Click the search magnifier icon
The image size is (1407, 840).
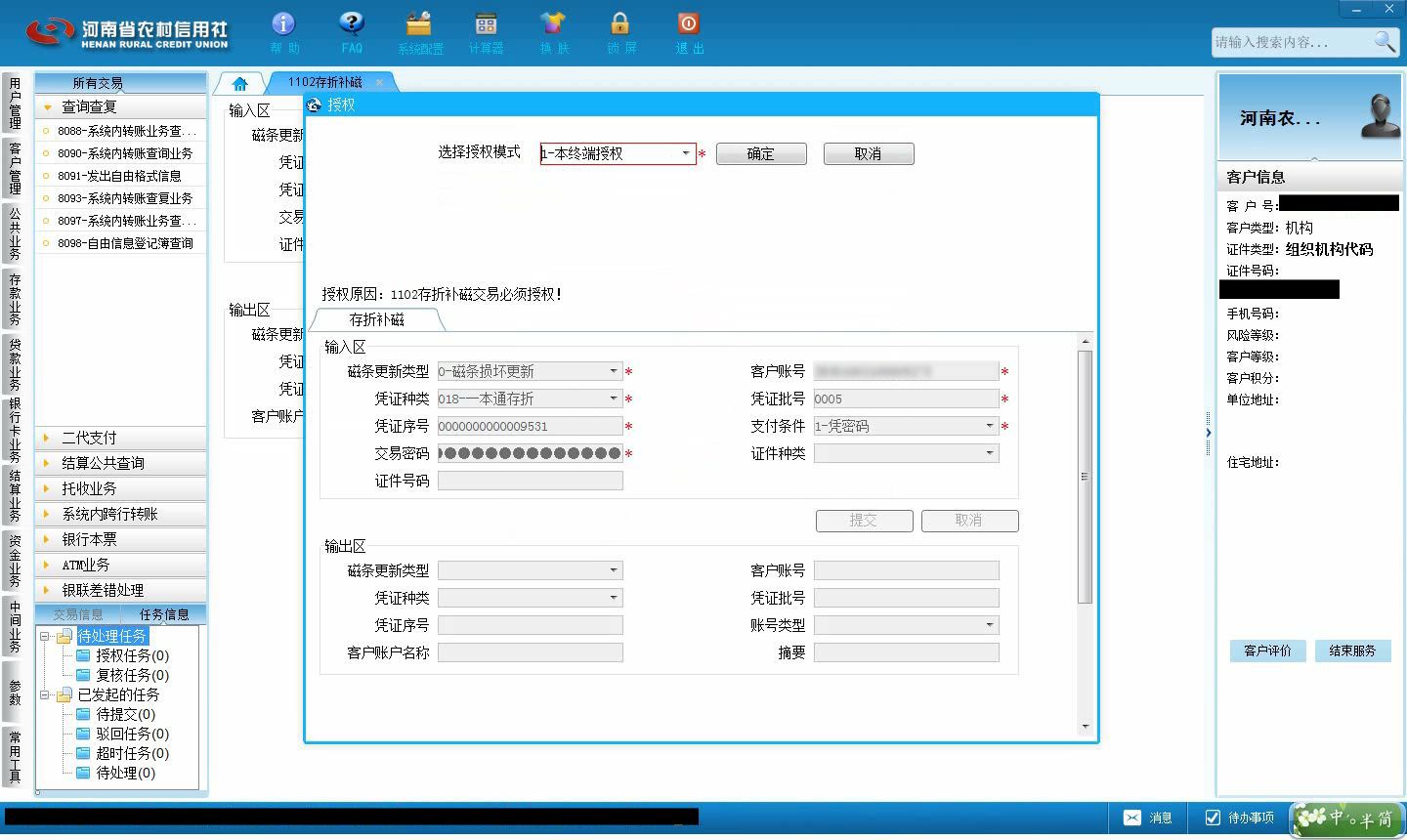pos(1385,41)
